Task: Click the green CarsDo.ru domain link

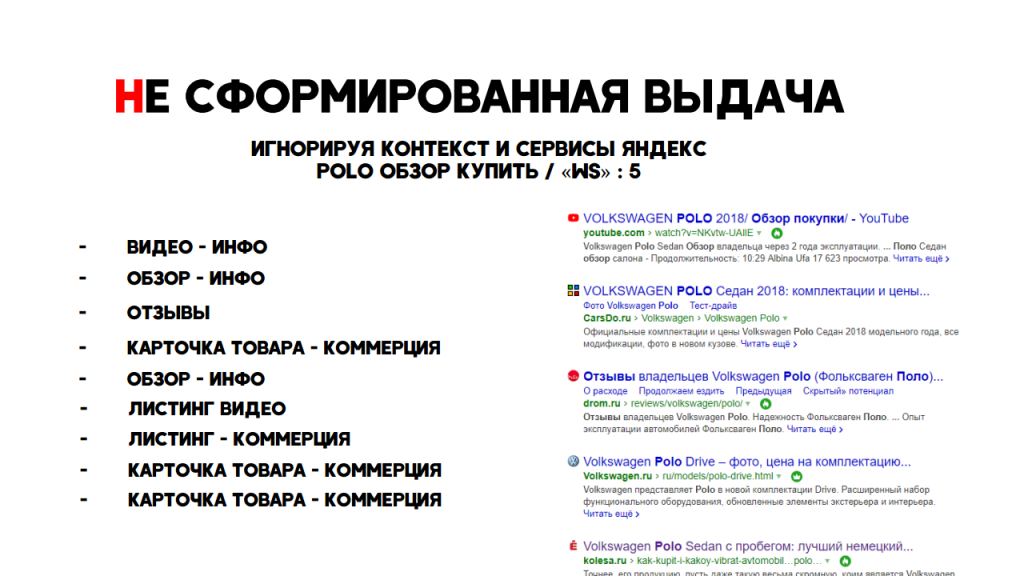Action: coord(607,319)
